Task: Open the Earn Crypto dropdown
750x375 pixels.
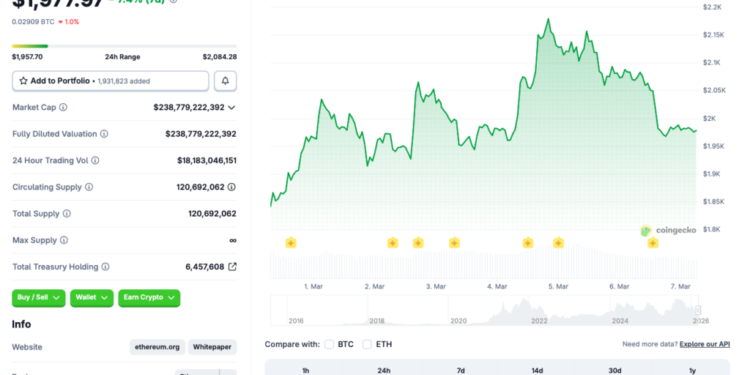Action: [x=149, y=298]
